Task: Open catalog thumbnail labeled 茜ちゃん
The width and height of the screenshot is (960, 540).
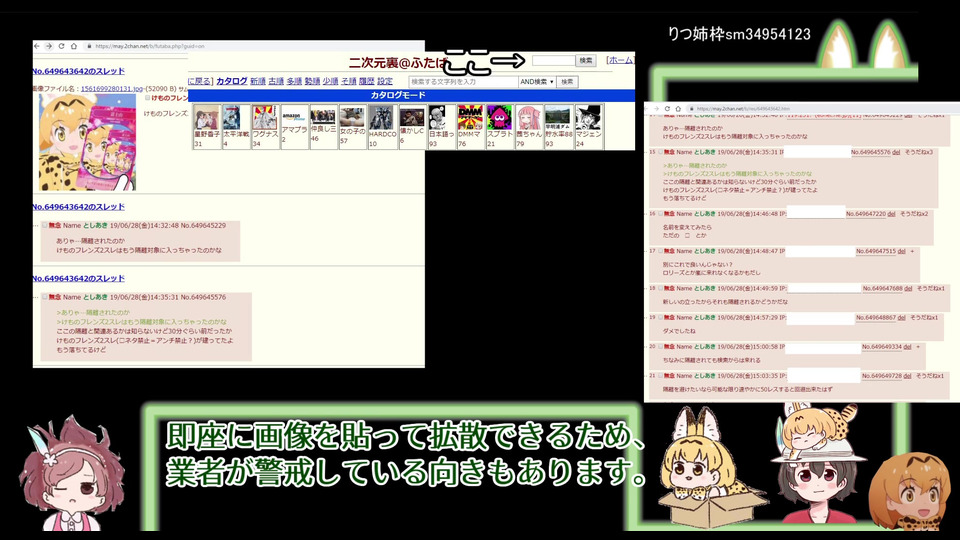Action: [x=528, y=118]
